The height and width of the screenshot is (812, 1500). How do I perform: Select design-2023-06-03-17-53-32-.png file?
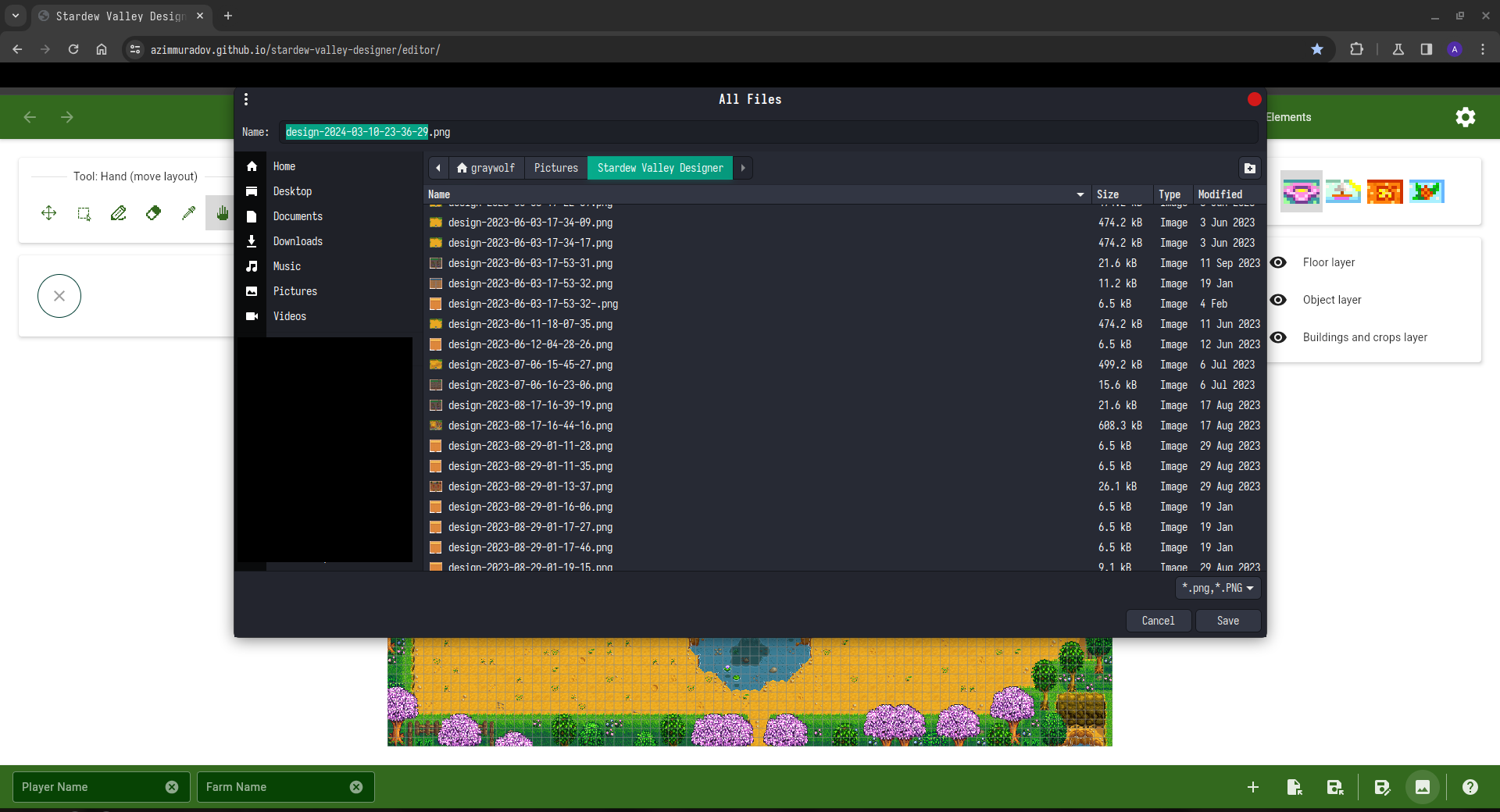click(844, 304)
